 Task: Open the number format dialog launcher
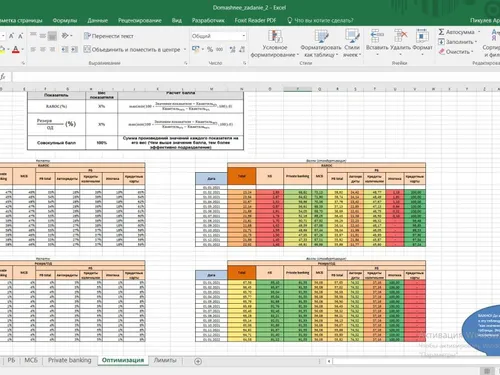point(244,63)
